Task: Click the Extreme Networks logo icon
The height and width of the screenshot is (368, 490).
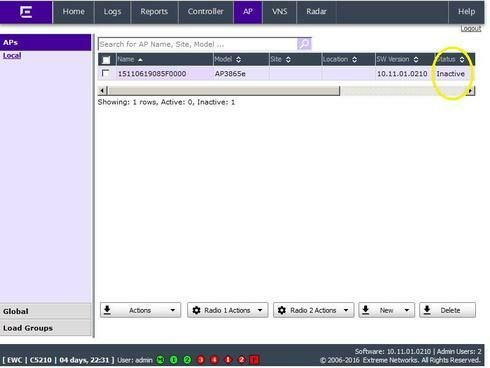Action: point(26,12)
